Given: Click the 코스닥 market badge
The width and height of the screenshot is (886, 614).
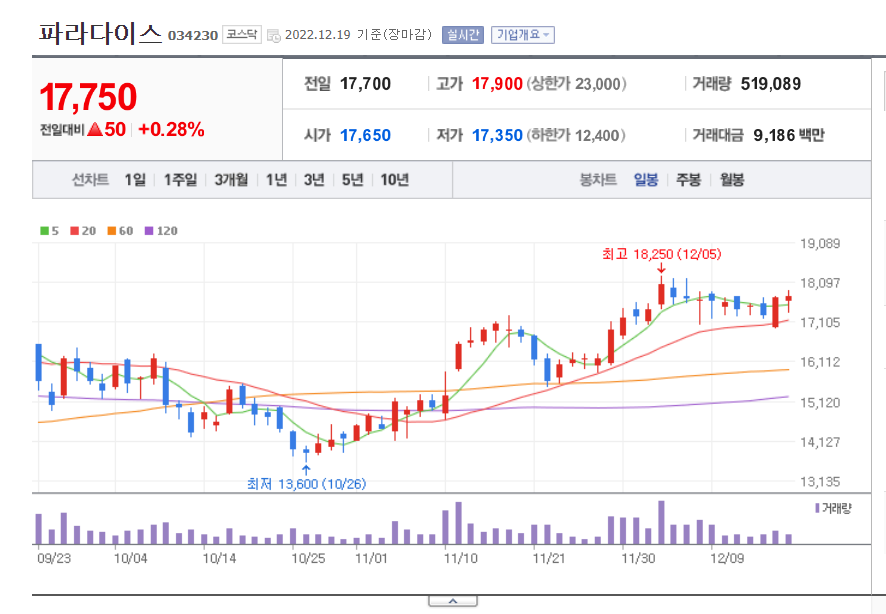Looking at the screenshot, I should (242, 34).
